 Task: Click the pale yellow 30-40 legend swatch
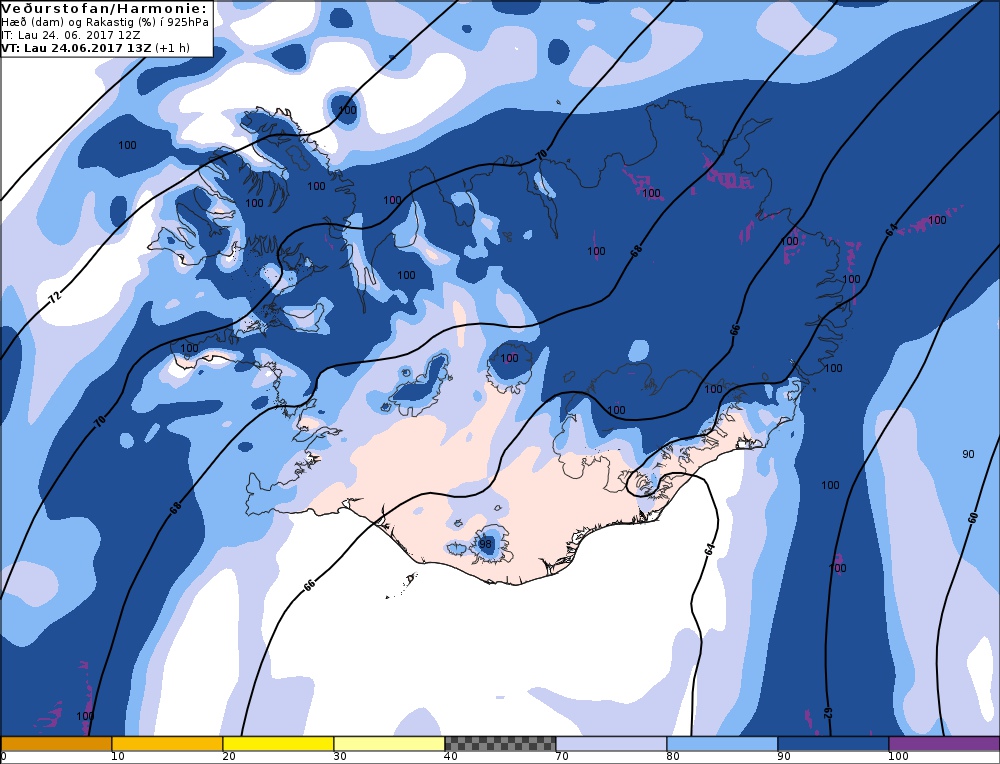(x=389, y=744)
